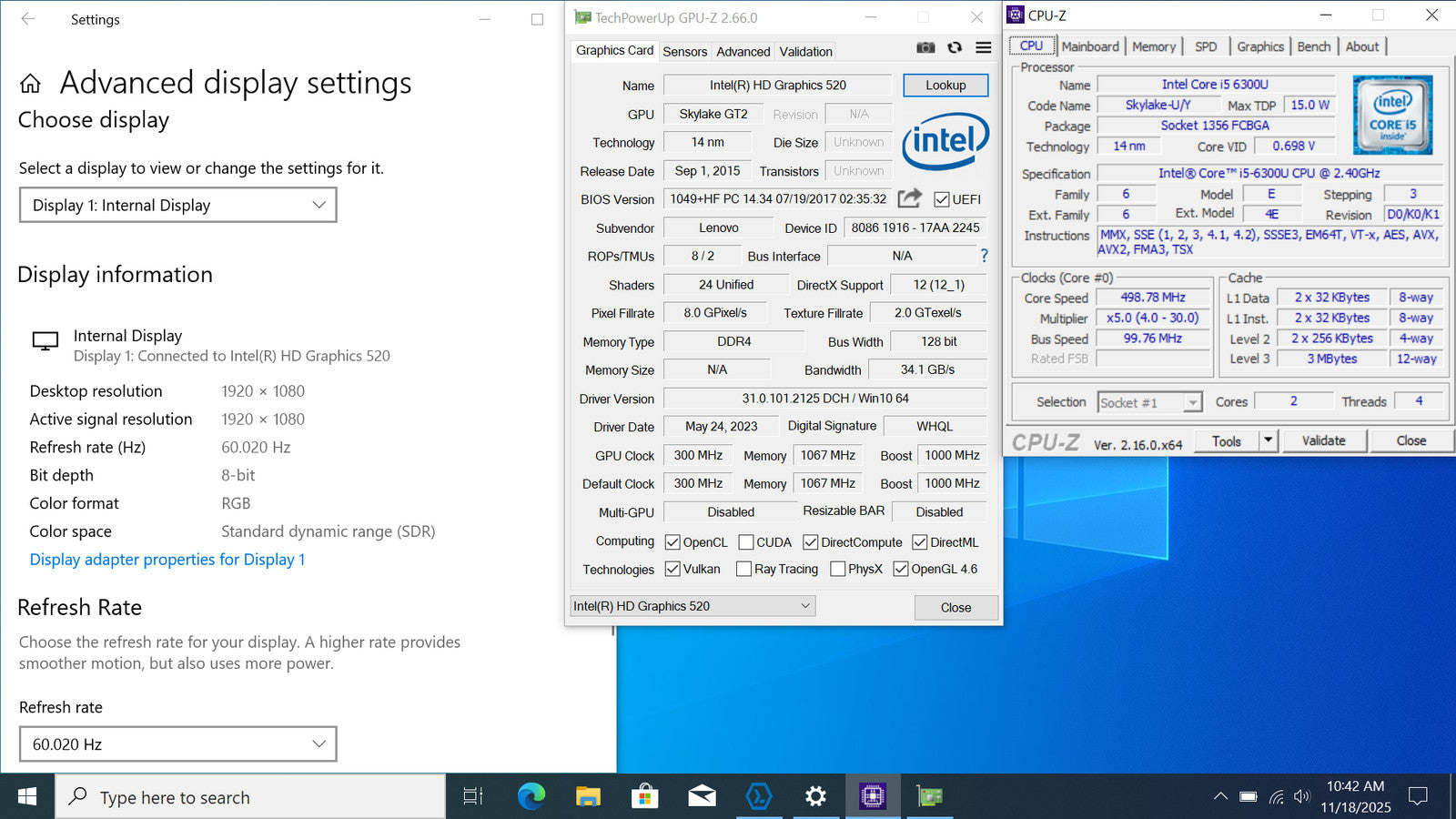
Task: Click the GPU-Z refresh icon
Action: pos(955,48)
